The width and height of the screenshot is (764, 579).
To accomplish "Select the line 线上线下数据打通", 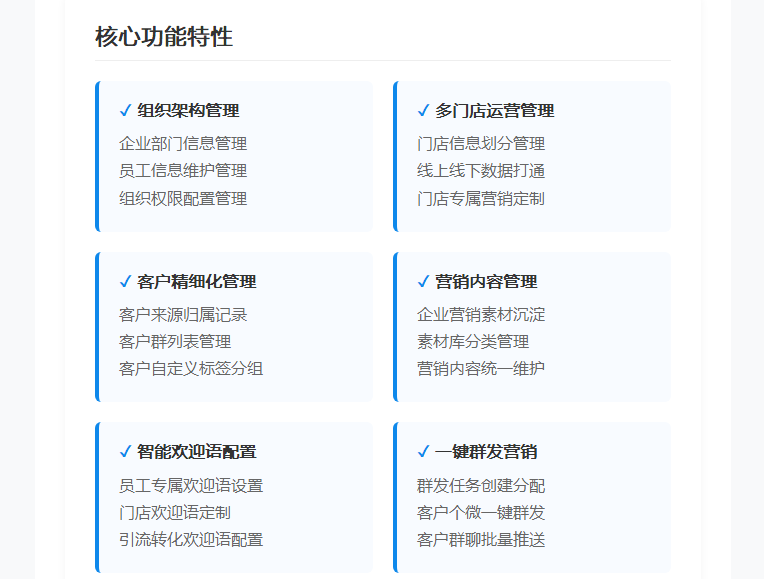I will [481, 171].
